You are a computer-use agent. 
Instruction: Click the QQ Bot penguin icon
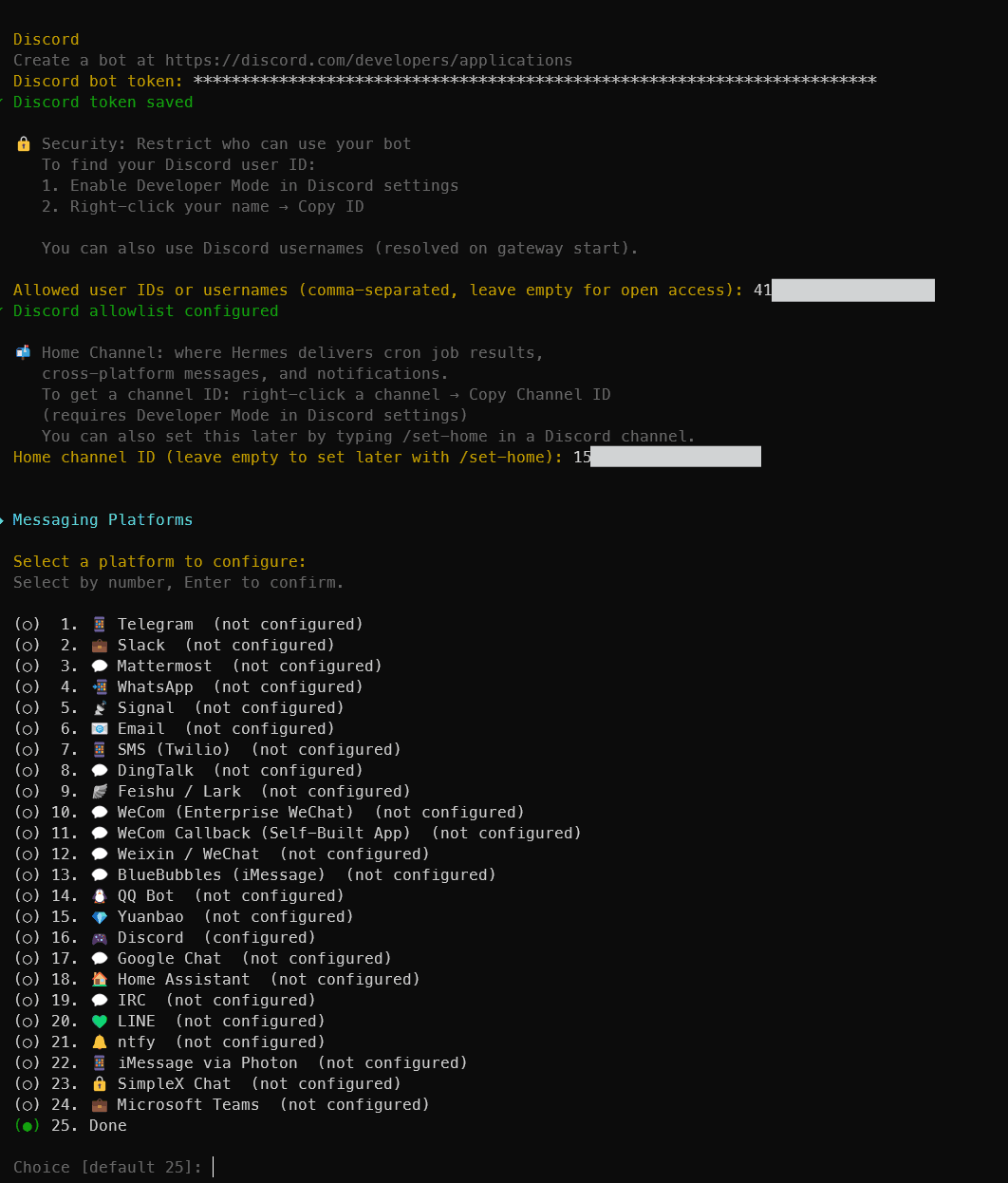click(99, 896)
